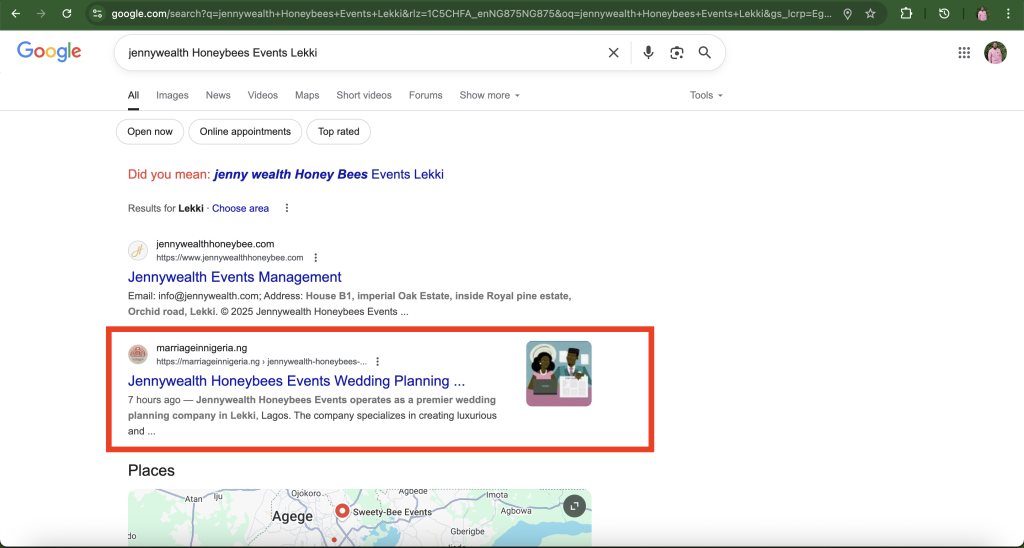
Task: Expand the Show more dropdown
Action: [489, 95]
